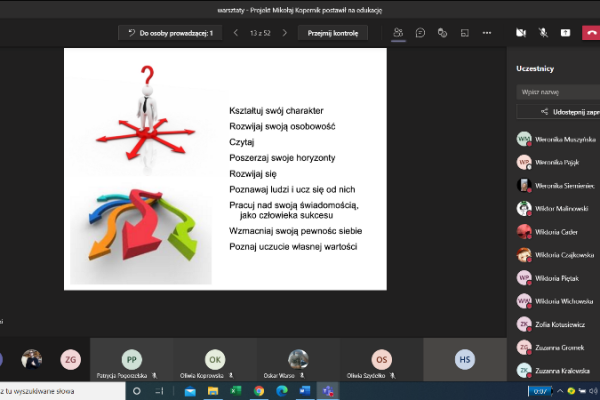Toggle the microphone mute
The width and height of the screenshot is (600, 400).
[543, 32]
